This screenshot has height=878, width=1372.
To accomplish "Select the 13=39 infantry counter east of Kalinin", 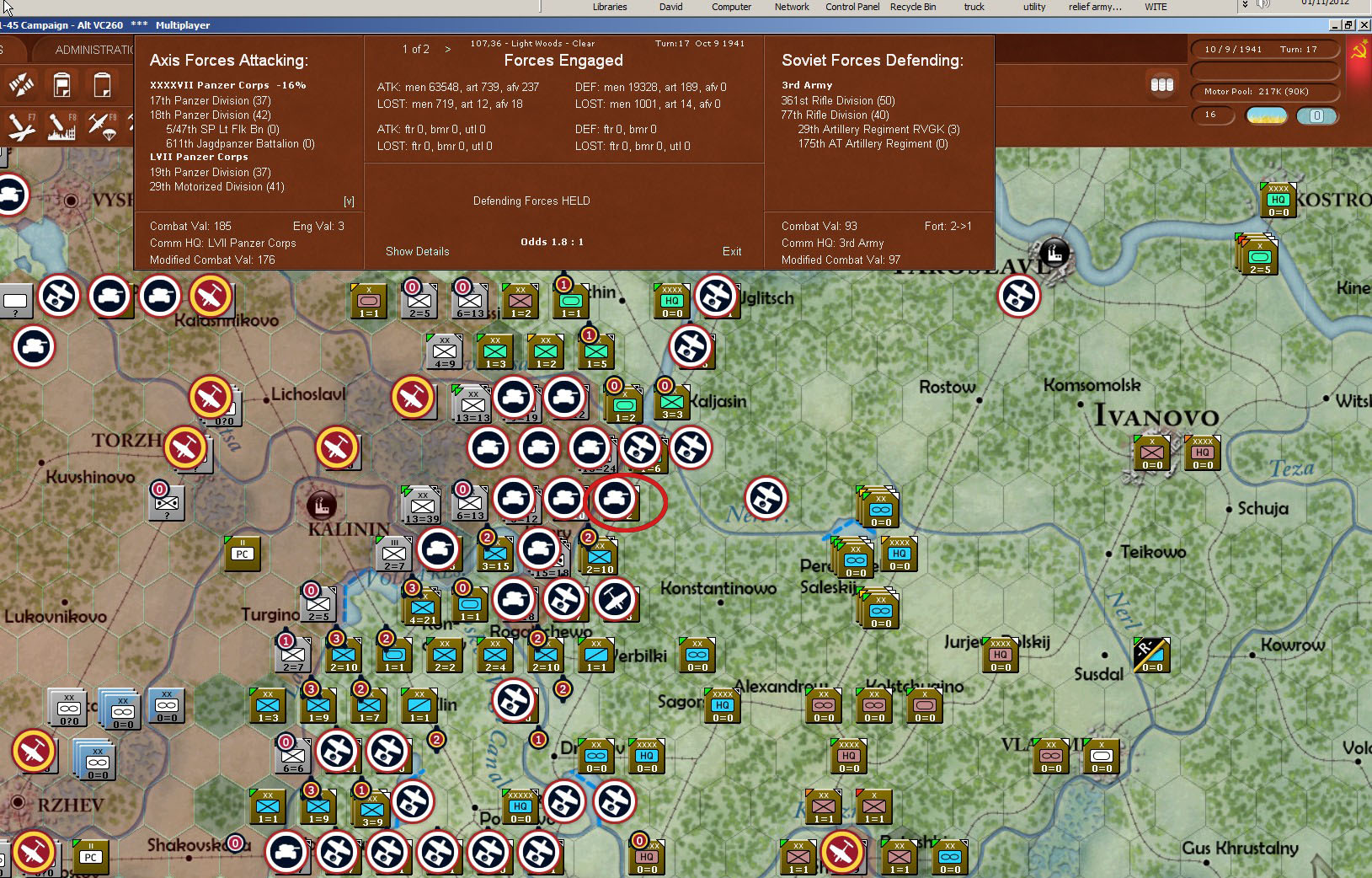I will (422, 505).
